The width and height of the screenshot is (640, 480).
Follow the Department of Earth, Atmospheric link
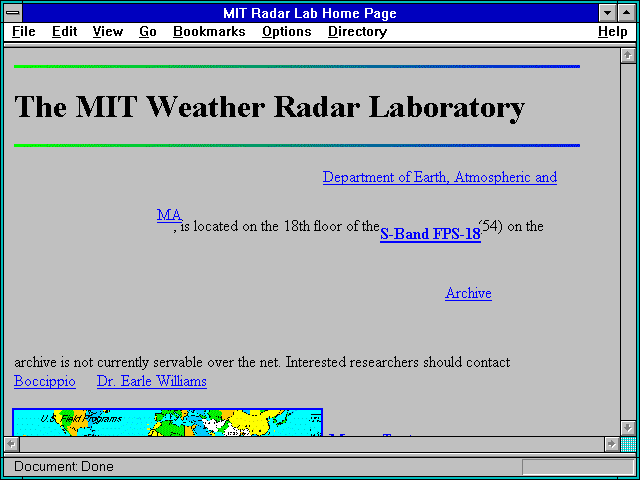[440, 177]
